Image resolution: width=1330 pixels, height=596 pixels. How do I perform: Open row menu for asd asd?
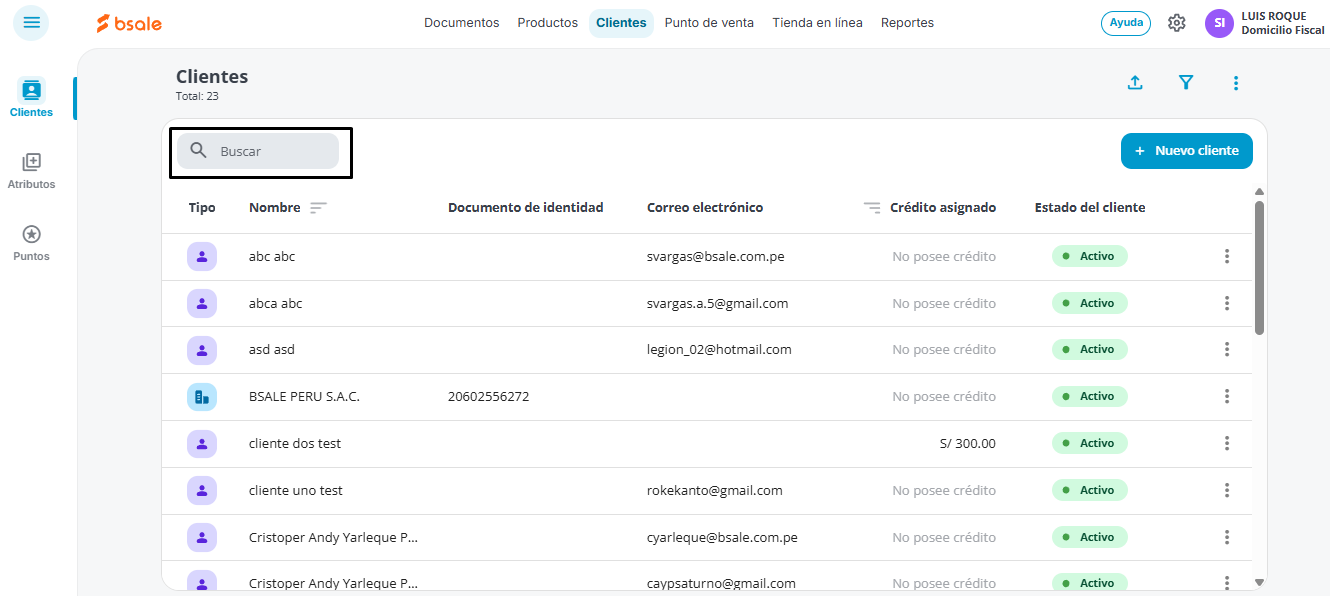click(x=1227, y=350)
